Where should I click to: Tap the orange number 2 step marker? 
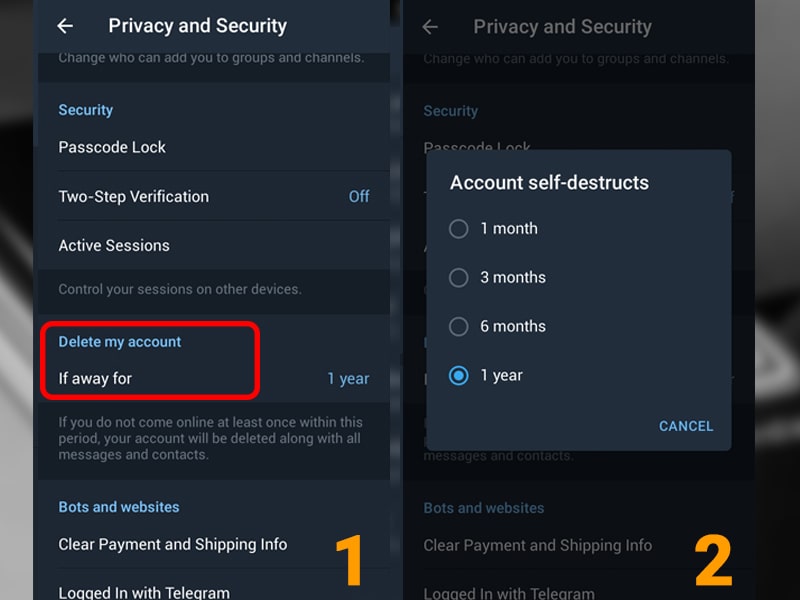tap(714, 559)
